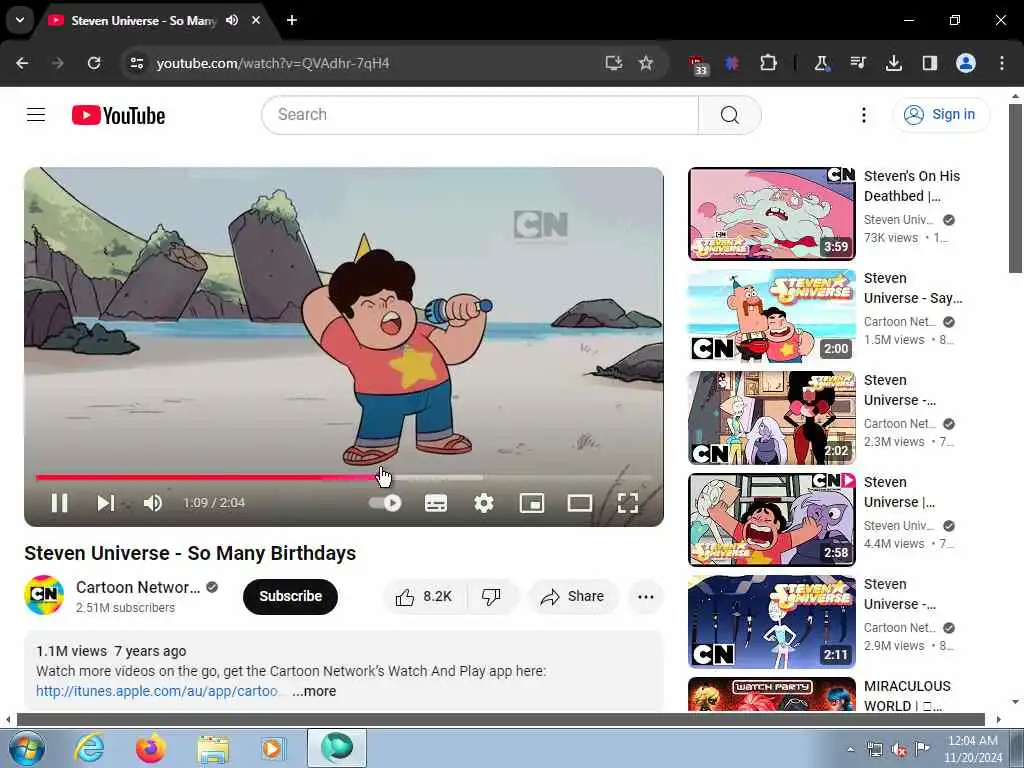Go back in browser history
Image resolution: width=1024 pixels, height=768 pixels.
point(22,63)
